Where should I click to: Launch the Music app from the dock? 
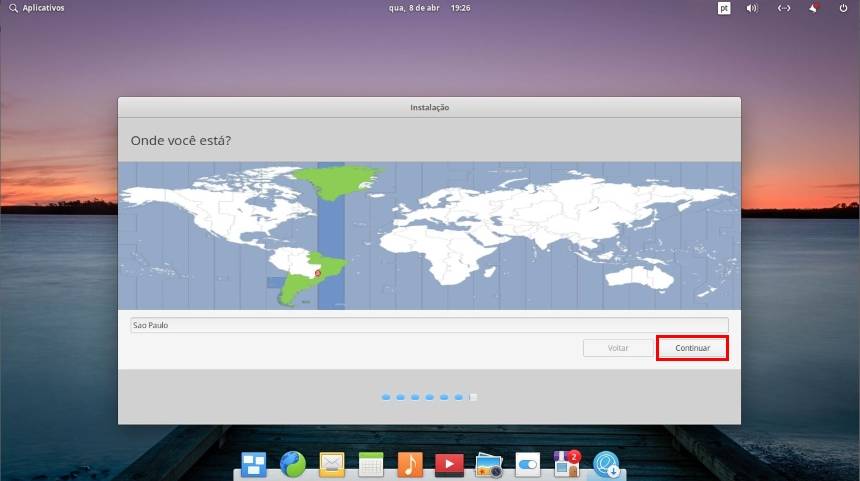coord(410,463)
